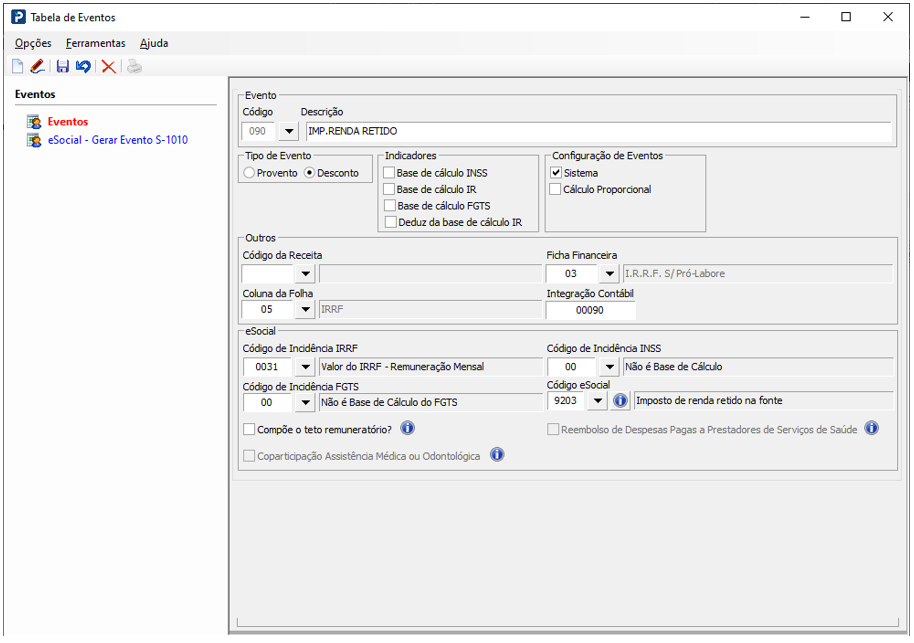The image size is (914, 643).
Task: Tick the Cálculo Proporcional checkbox
Action: pos(556,189)
